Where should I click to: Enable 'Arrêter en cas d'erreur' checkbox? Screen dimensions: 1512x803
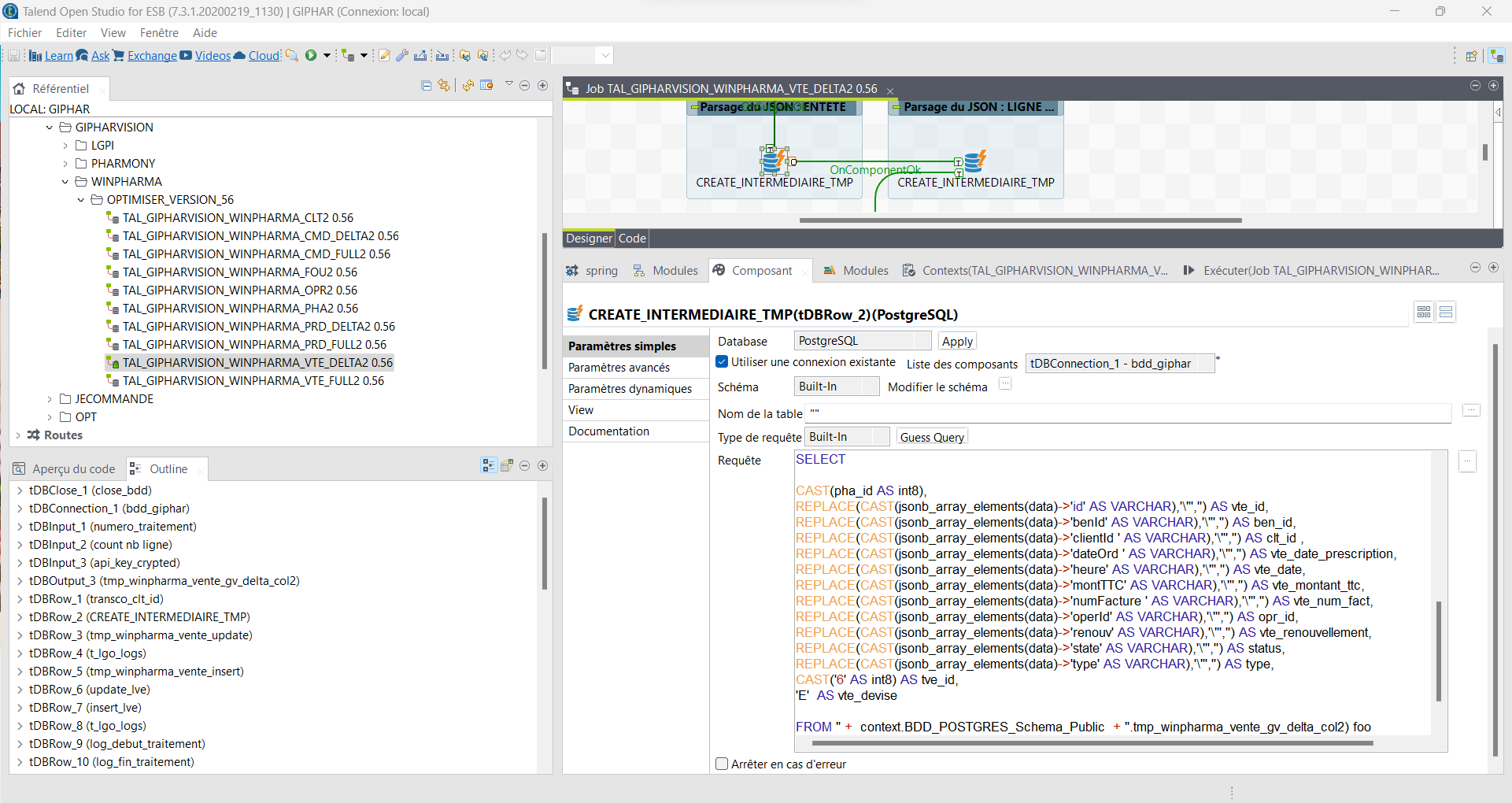[x=722, y=764]
